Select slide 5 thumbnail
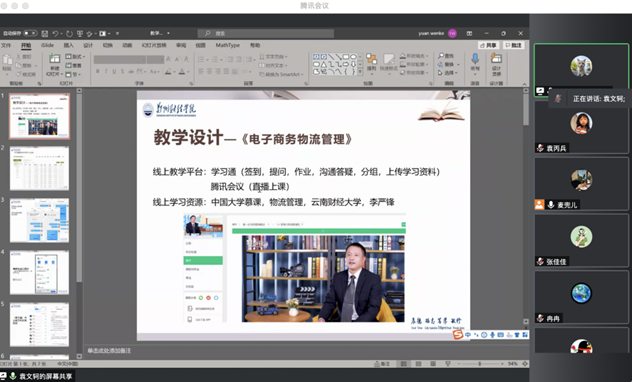Image resolution: width=632 pixels, height=382 pixels. tap(39, 324)
